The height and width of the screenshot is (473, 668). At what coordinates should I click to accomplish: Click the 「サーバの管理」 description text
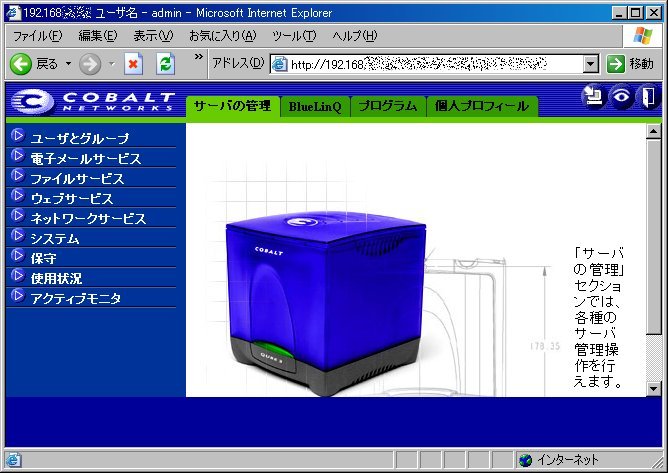(598, 317)
